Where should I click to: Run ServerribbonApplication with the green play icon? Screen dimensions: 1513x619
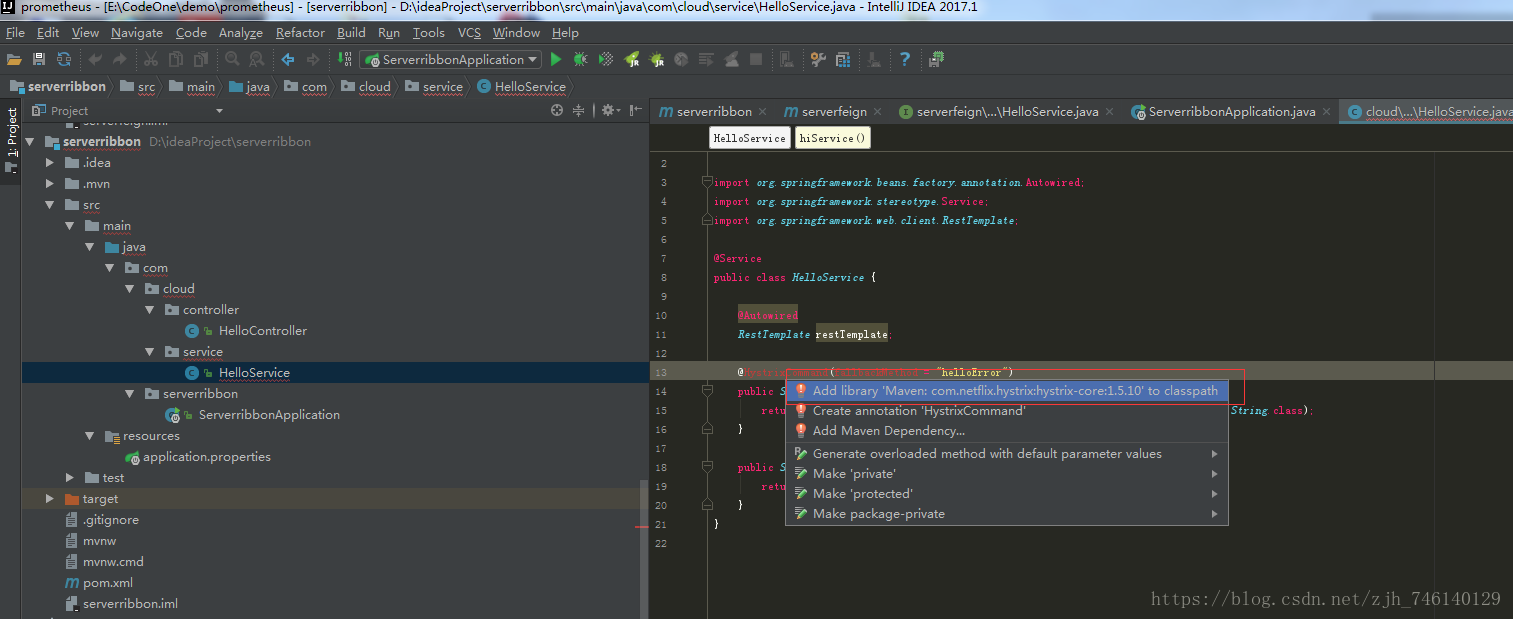coord(556,60)
